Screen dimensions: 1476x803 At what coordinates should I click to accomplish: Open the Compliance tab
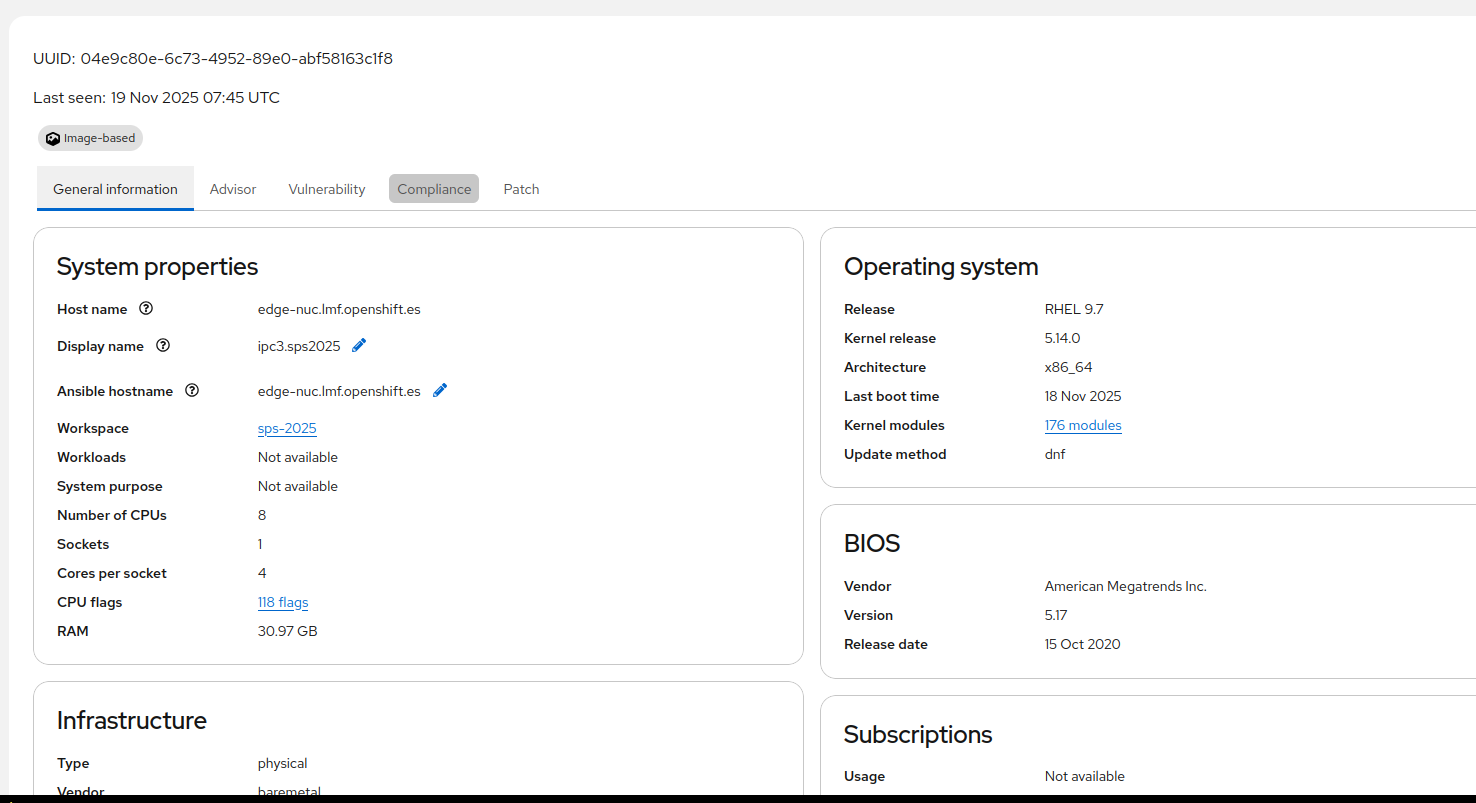coord(434,189)
